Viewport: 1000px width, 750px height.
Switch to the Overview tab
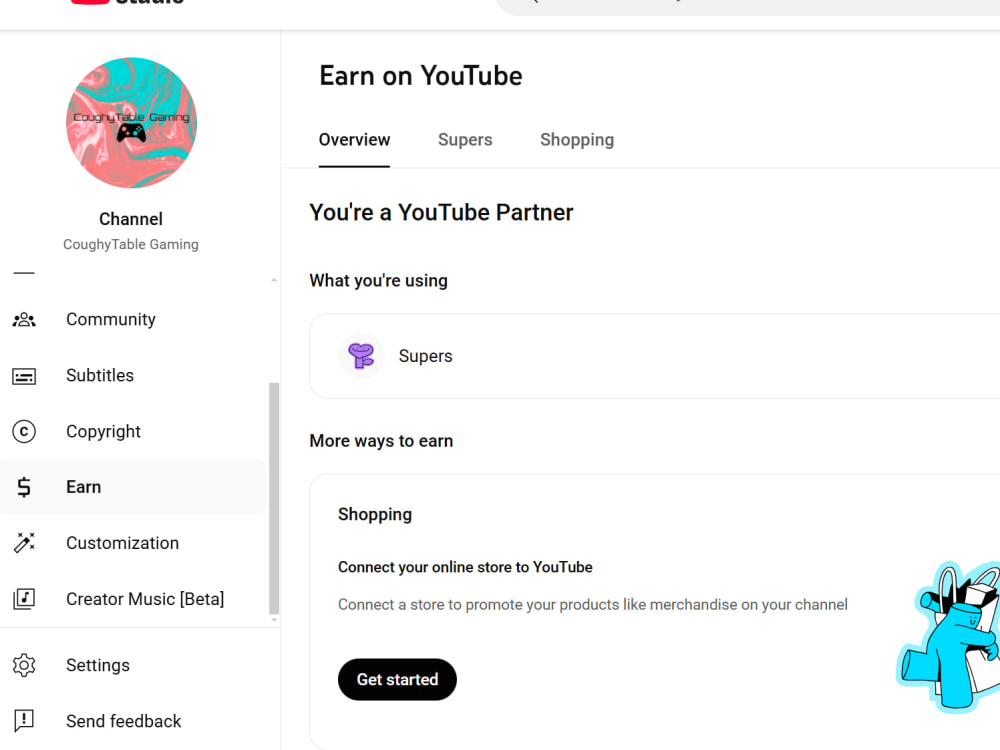click(x=354, y=140)
